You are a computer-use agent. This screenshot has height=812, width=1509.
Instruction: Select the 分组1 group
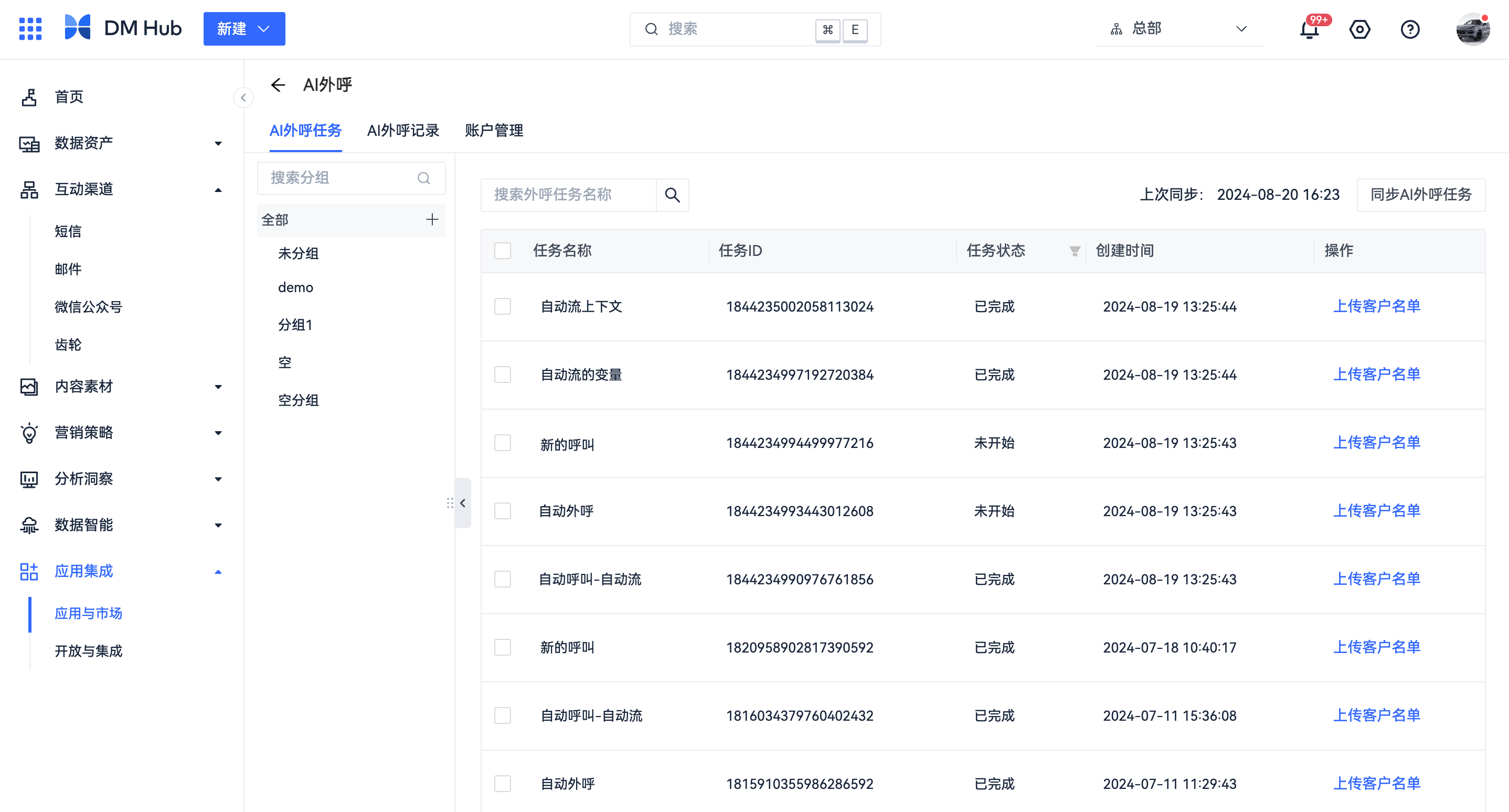click(295, 325)
